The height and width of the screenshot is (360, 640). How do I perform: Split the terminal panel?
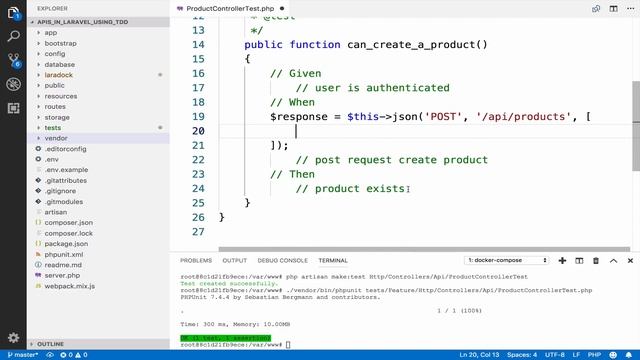579,260
